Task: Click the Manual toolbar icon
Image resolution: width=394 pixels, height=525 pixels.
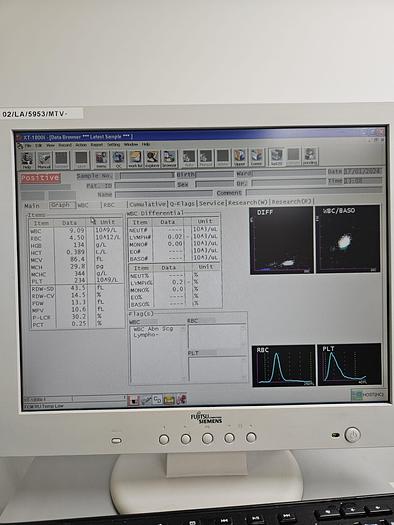Action: coord(44,160)
